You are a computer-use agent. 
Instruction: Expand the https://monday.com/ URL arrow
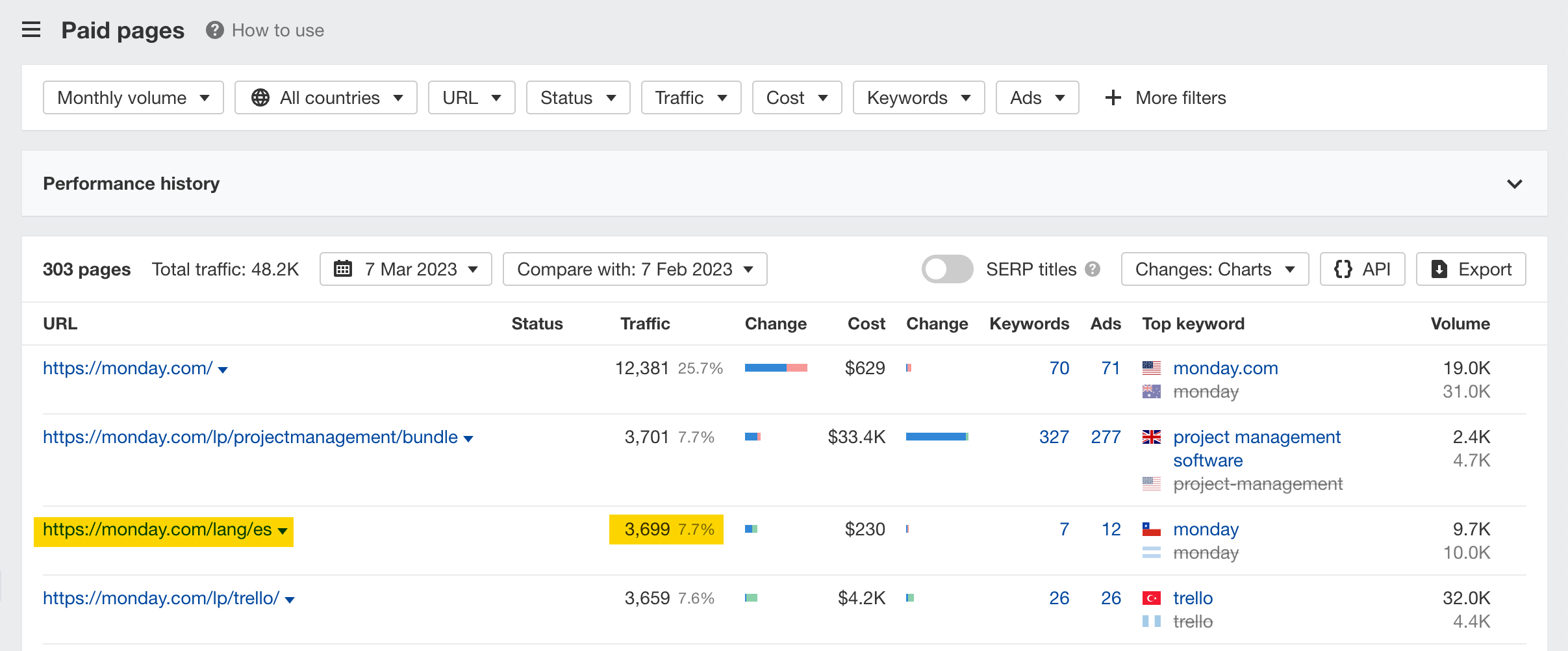[x=223, y=370]
